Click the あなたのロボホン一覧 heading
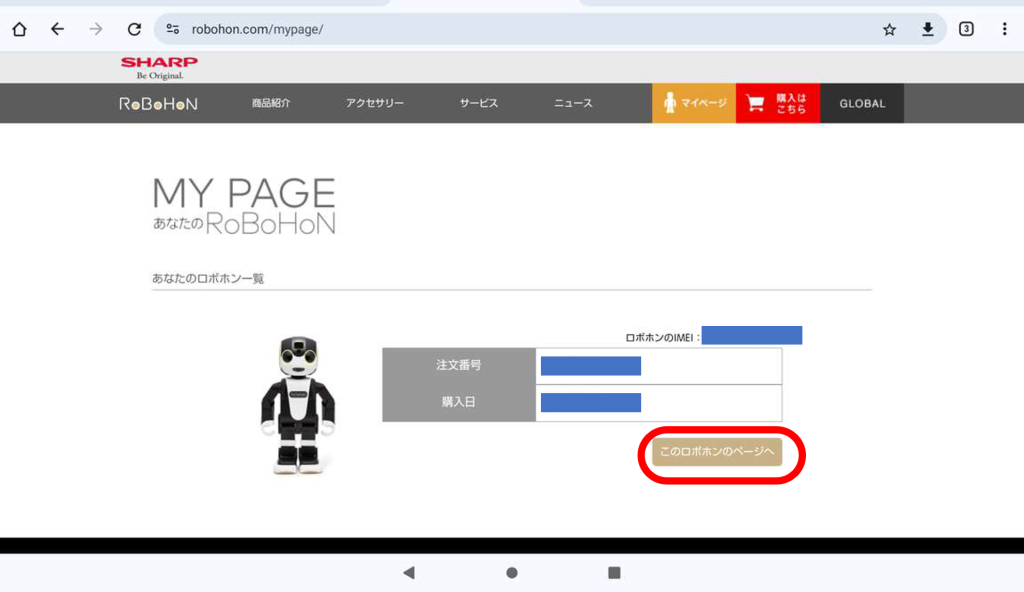This screenshot has width=1024, height=592. coord(208,278)
